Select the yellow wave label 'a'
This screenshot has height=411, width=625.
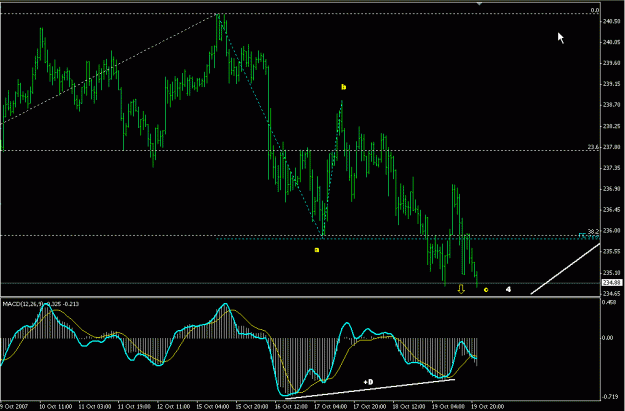point(317,250)
